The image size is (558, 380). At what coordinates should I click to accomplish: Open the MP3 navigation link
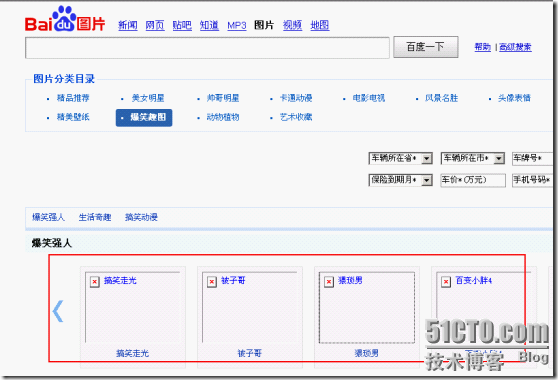(x=237, y=26)
